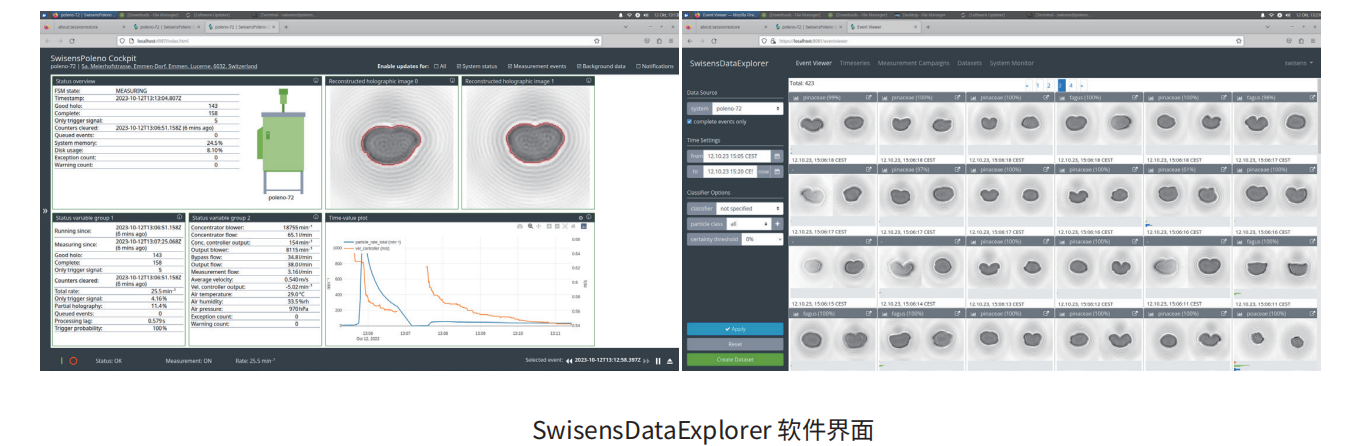Image resolution: width=1366 pixels, height=446 pixels.
Task: Click the eject icon in Cockpit footer
Action: [670, 361]
